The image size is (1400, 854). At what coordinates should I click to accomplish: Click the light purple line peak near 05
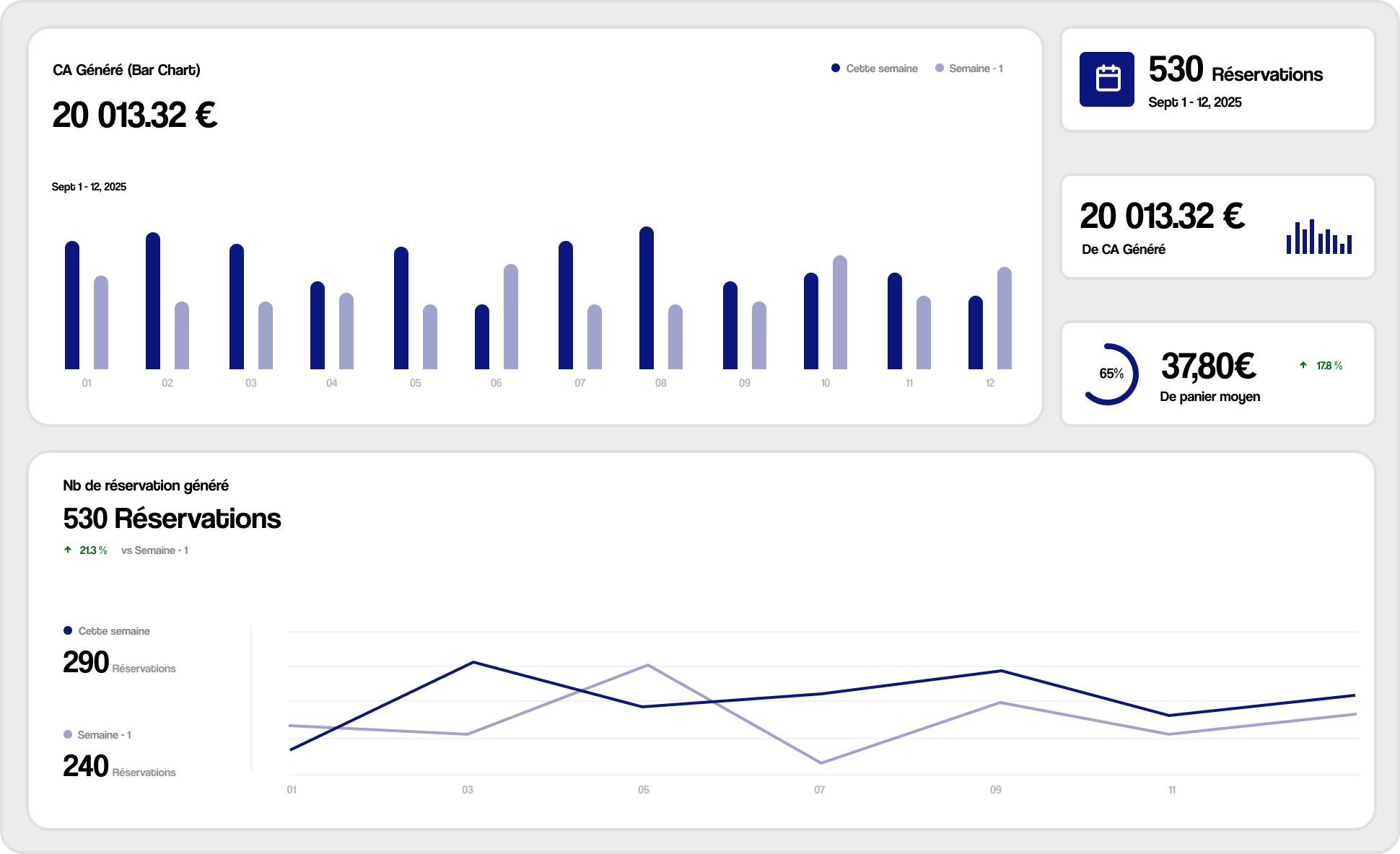pyautogui.click(x=648, y=665)
